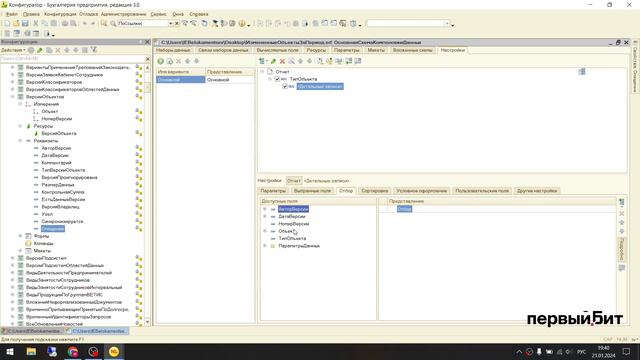Open the Windows Start menu

[9, 351]
